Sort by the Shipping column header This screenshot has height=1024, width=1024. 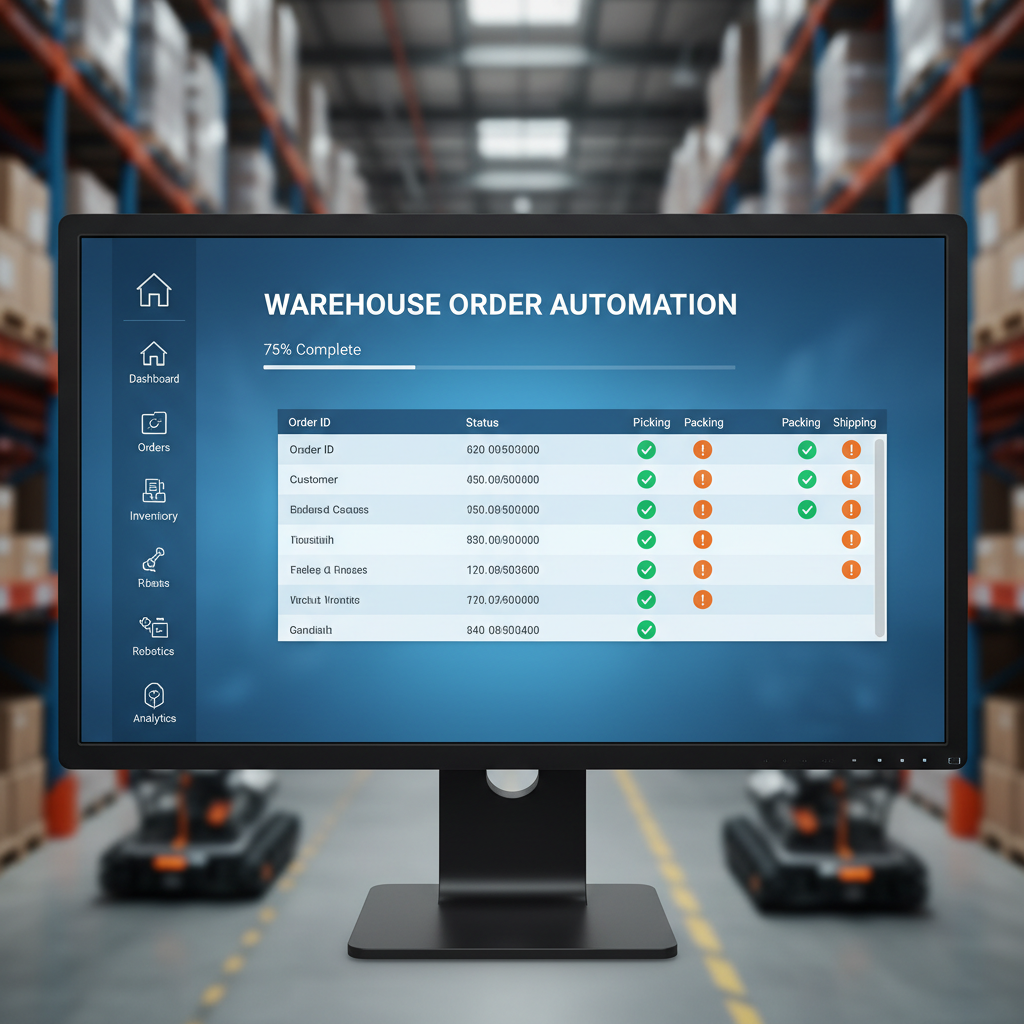854,423
